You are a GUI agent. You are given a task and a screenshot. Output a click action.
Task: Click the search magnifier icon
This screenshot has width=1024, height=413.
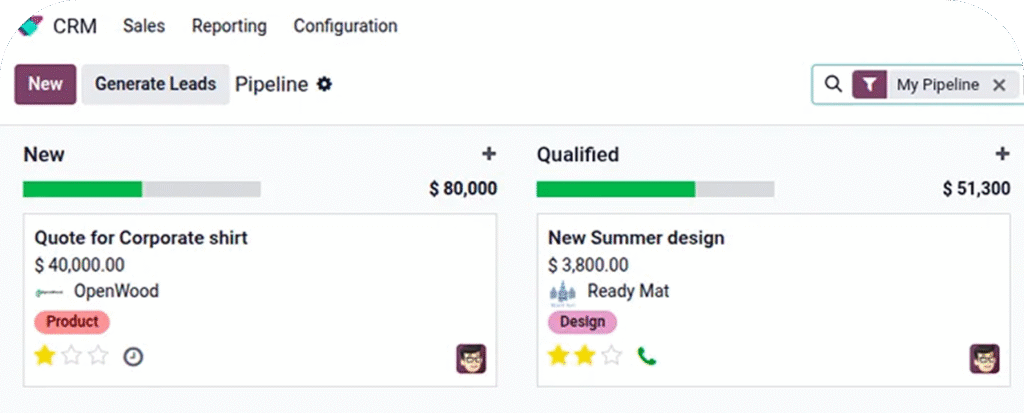coord(833,85)
